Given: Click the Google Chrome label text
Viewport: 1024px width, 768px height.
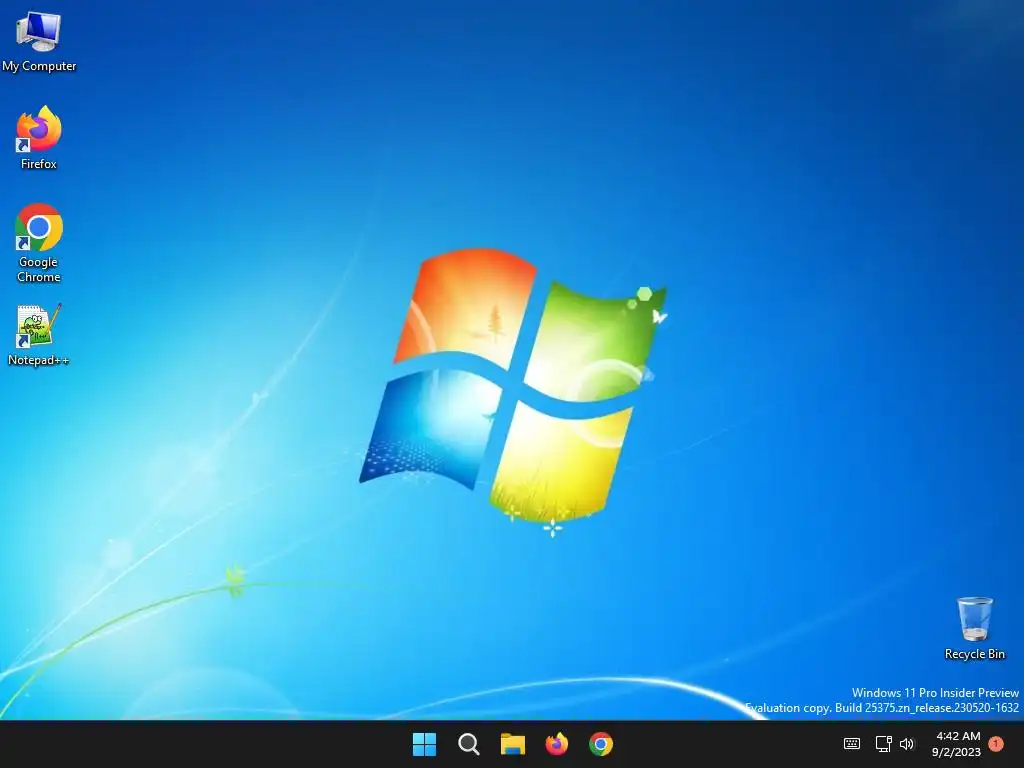Looking at the screenshot, I should pos(39,269).
